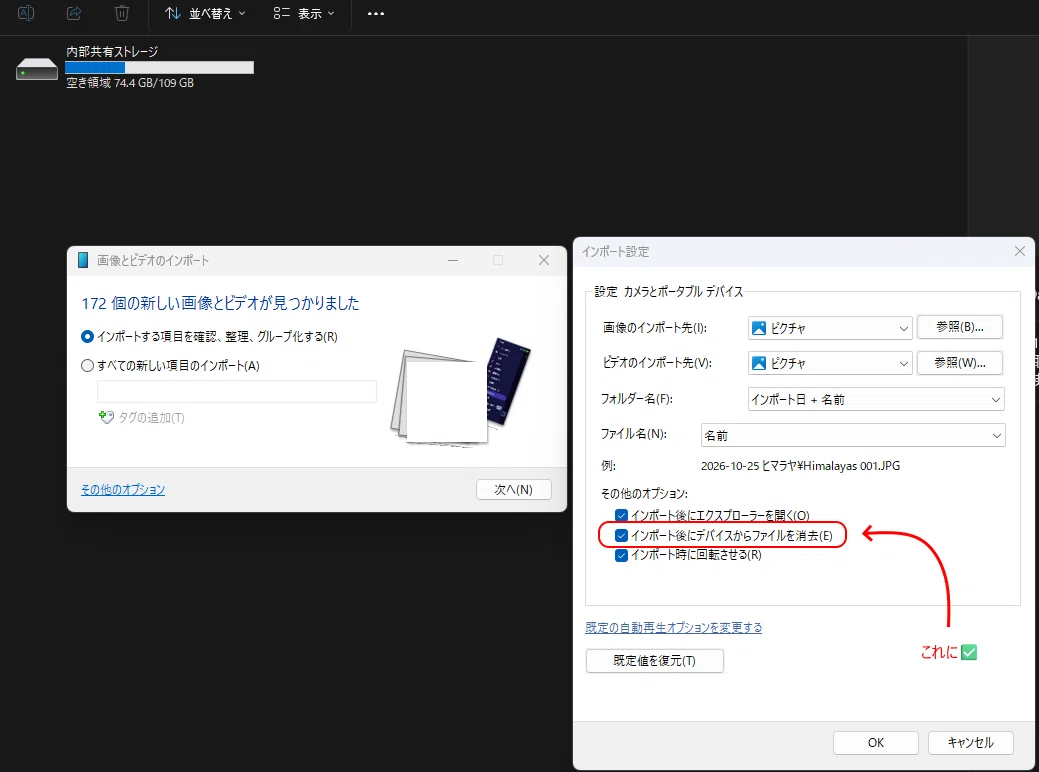Toggle インポート時に回転させる checkbox
The width and height of the screenshot is (1039, 772).
pyautogui.click(x=621, y=555)
